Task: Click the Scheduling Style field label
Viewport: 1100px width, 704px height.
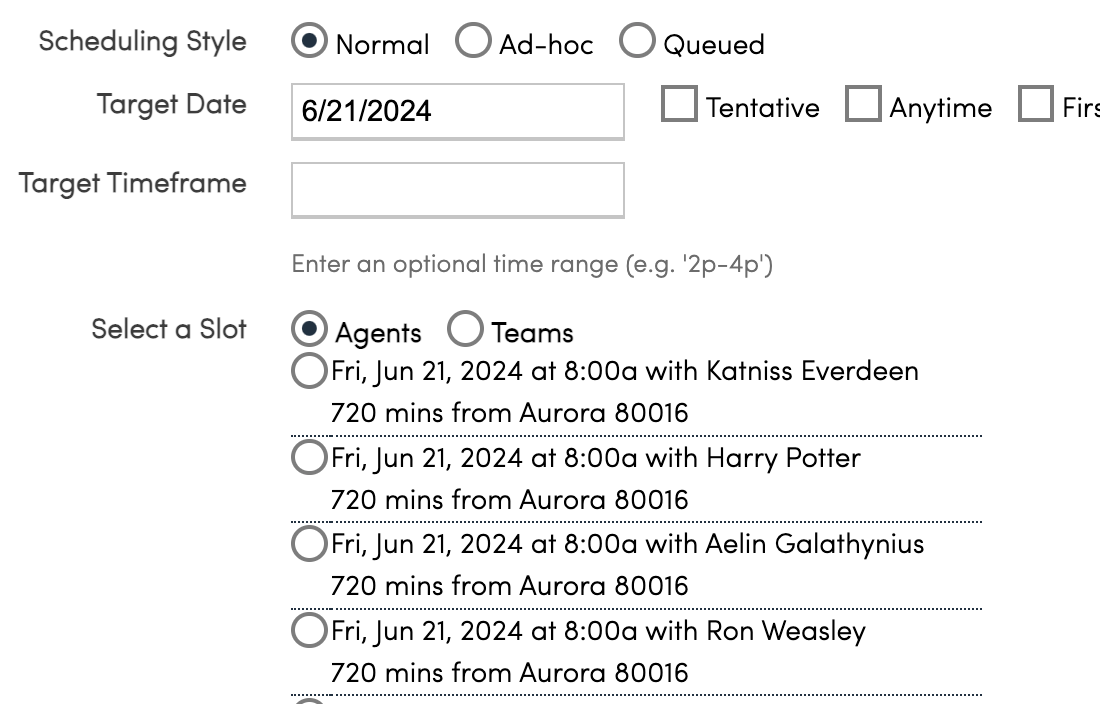Action: coord(142,42)
